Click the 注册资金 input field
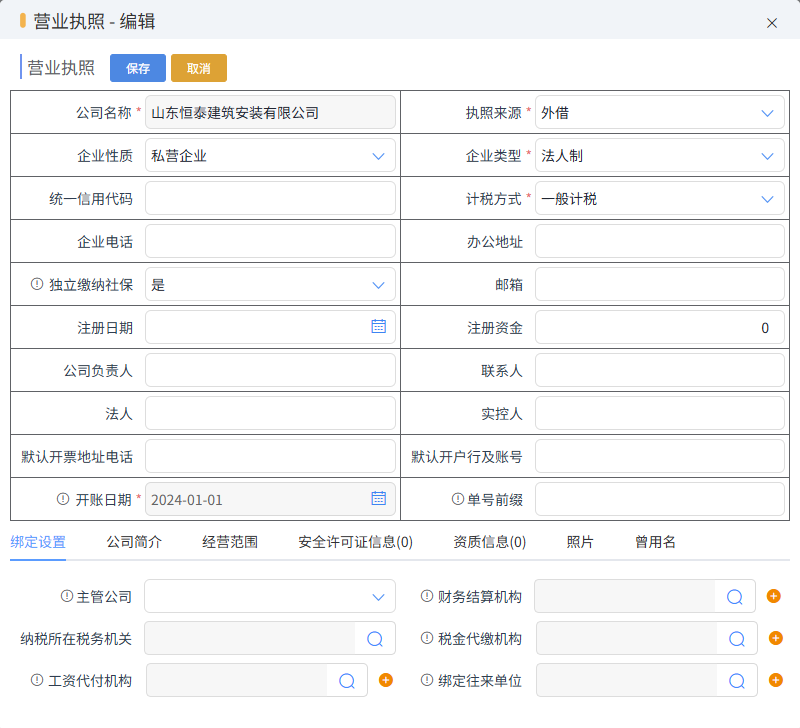Screen dimensions: 800x728 pyautogui.click(x=659, y=328)
